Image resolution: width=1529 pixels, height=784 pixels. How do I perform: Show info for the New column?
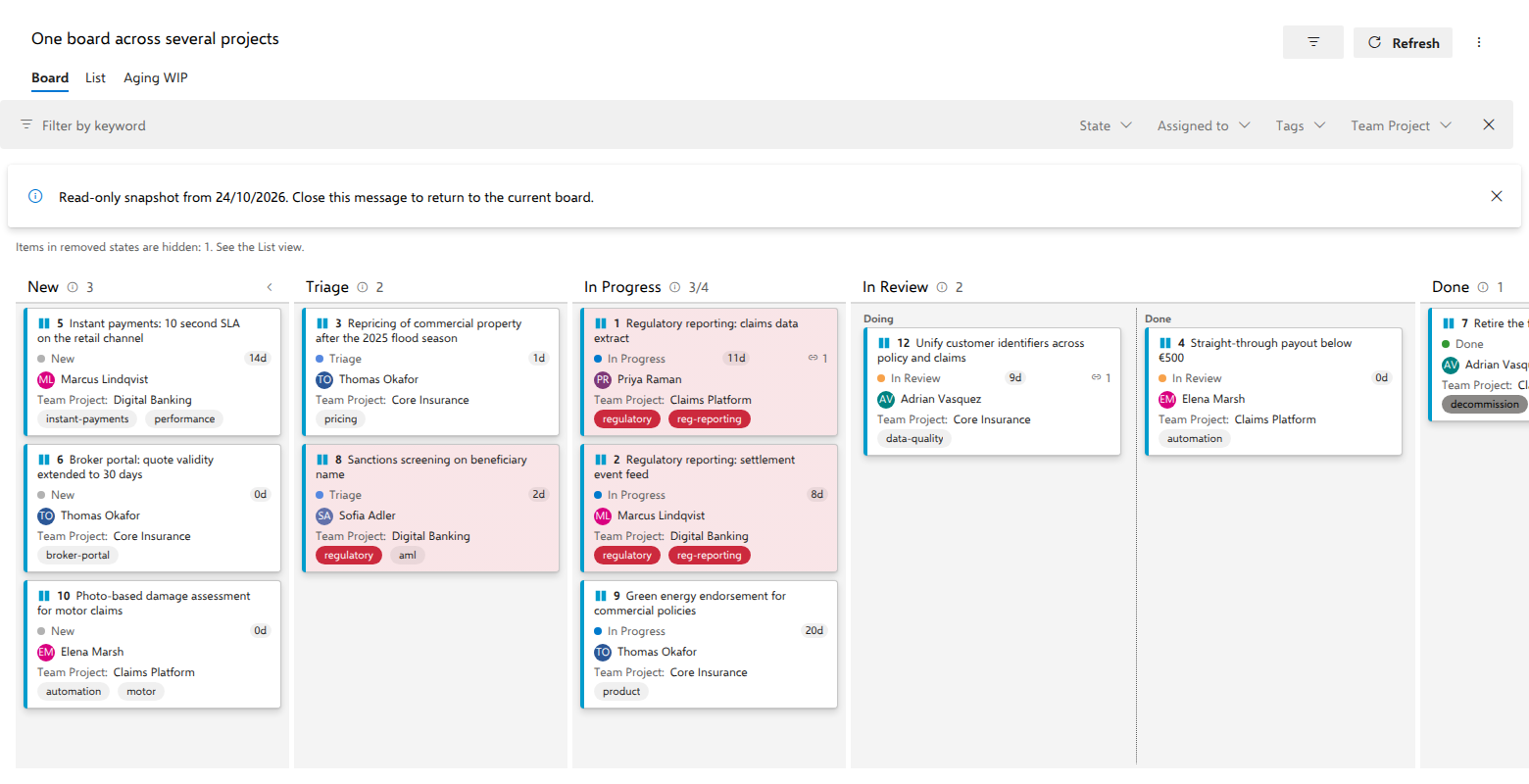[x=73, y=287]
